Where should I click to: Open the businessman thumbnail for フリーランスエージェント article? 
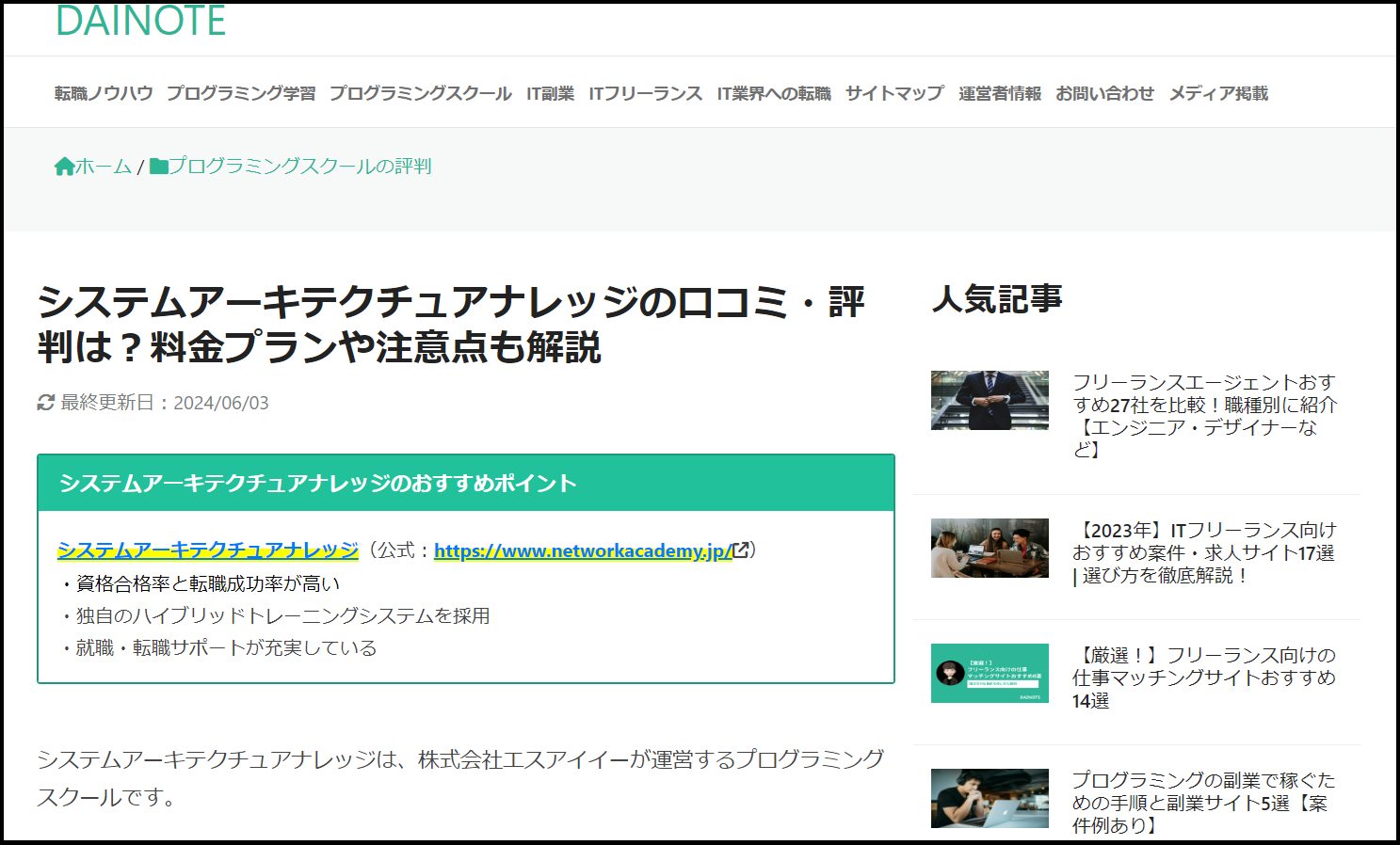tap(990, 400)
